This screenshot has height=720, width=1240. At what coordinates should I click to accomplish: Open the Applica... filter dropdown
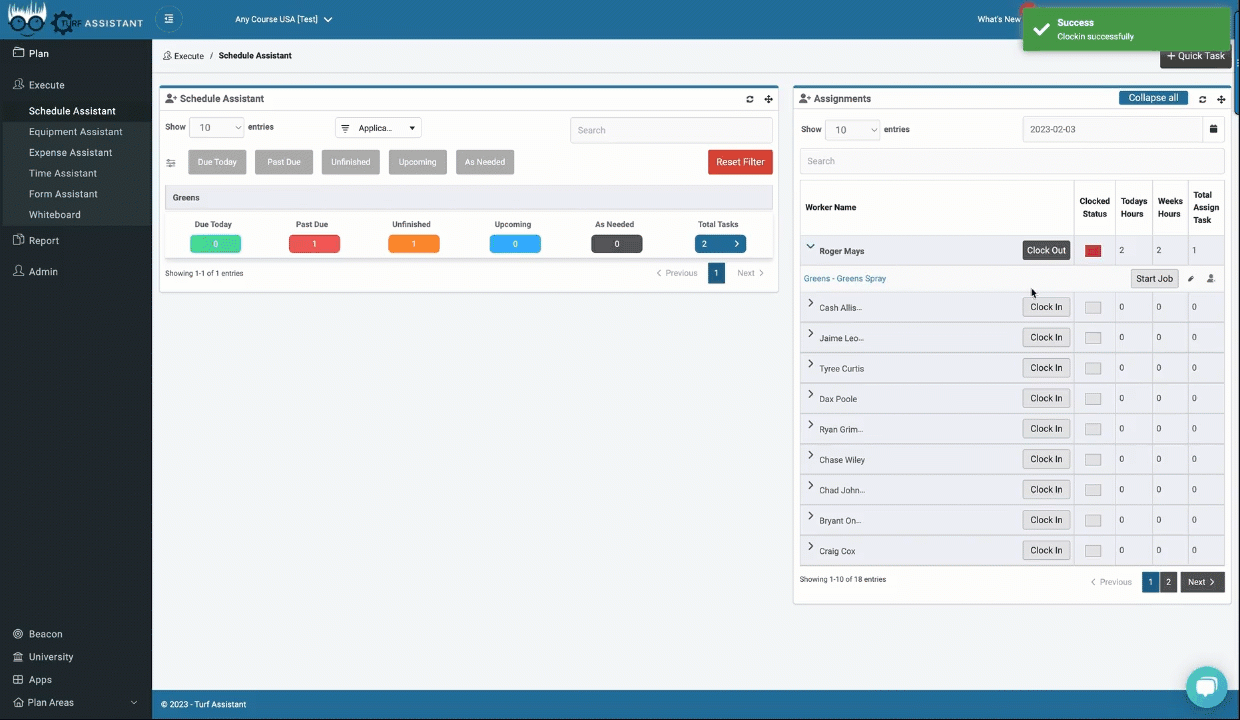(x=378, y=128)
